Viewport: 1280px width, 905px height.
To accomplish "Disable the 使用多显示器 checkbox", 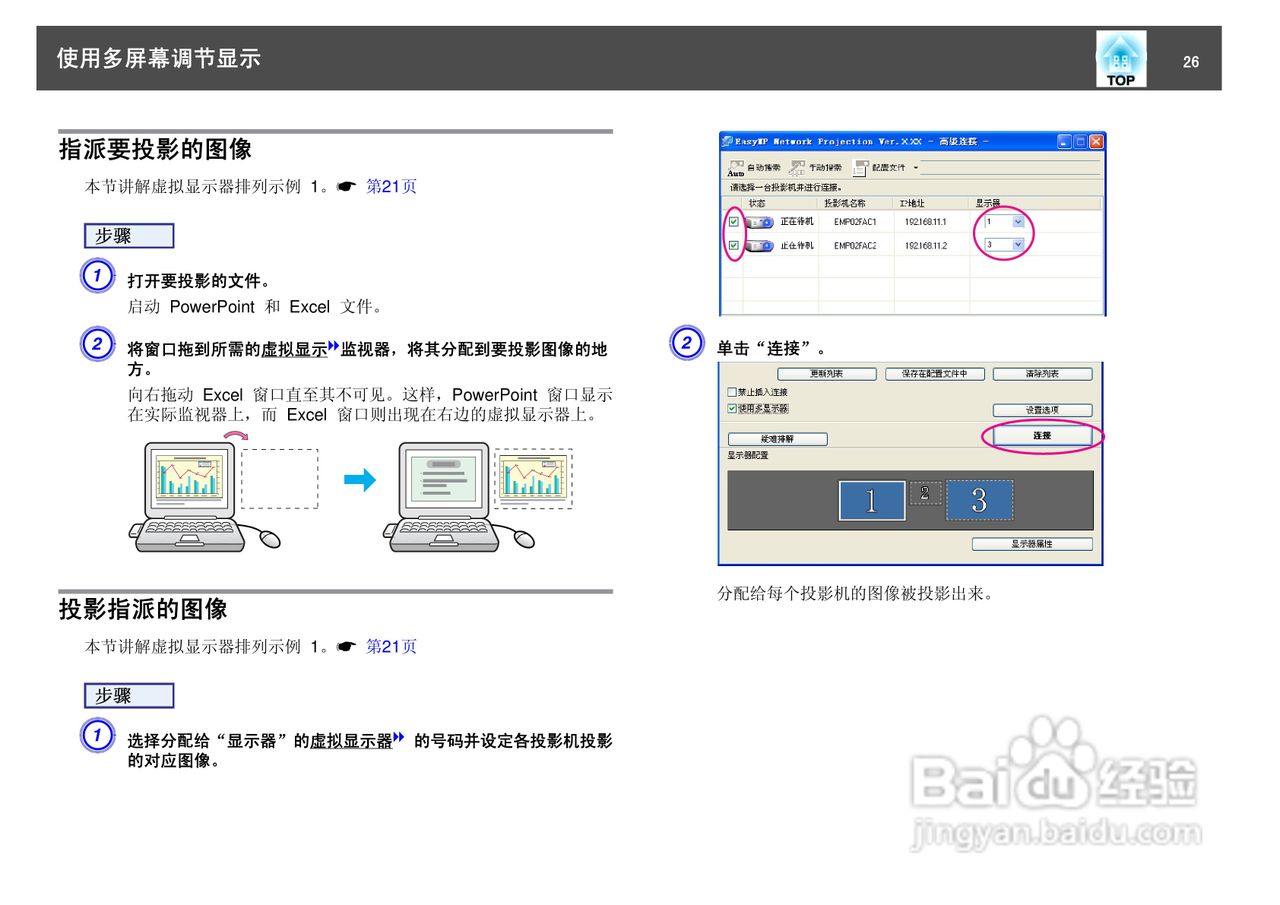I will click(731, 408).
